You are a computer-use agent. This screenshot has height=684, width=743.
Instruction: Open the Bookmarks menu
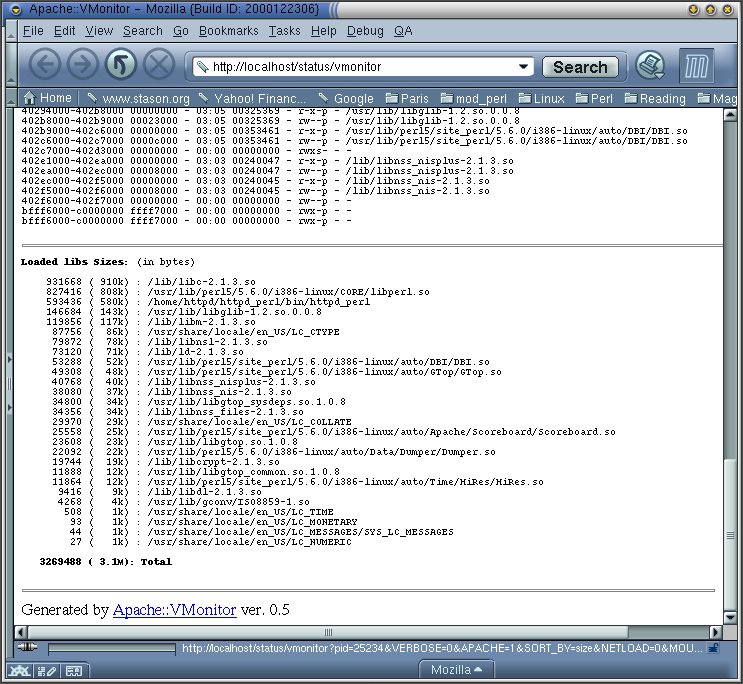228,31
